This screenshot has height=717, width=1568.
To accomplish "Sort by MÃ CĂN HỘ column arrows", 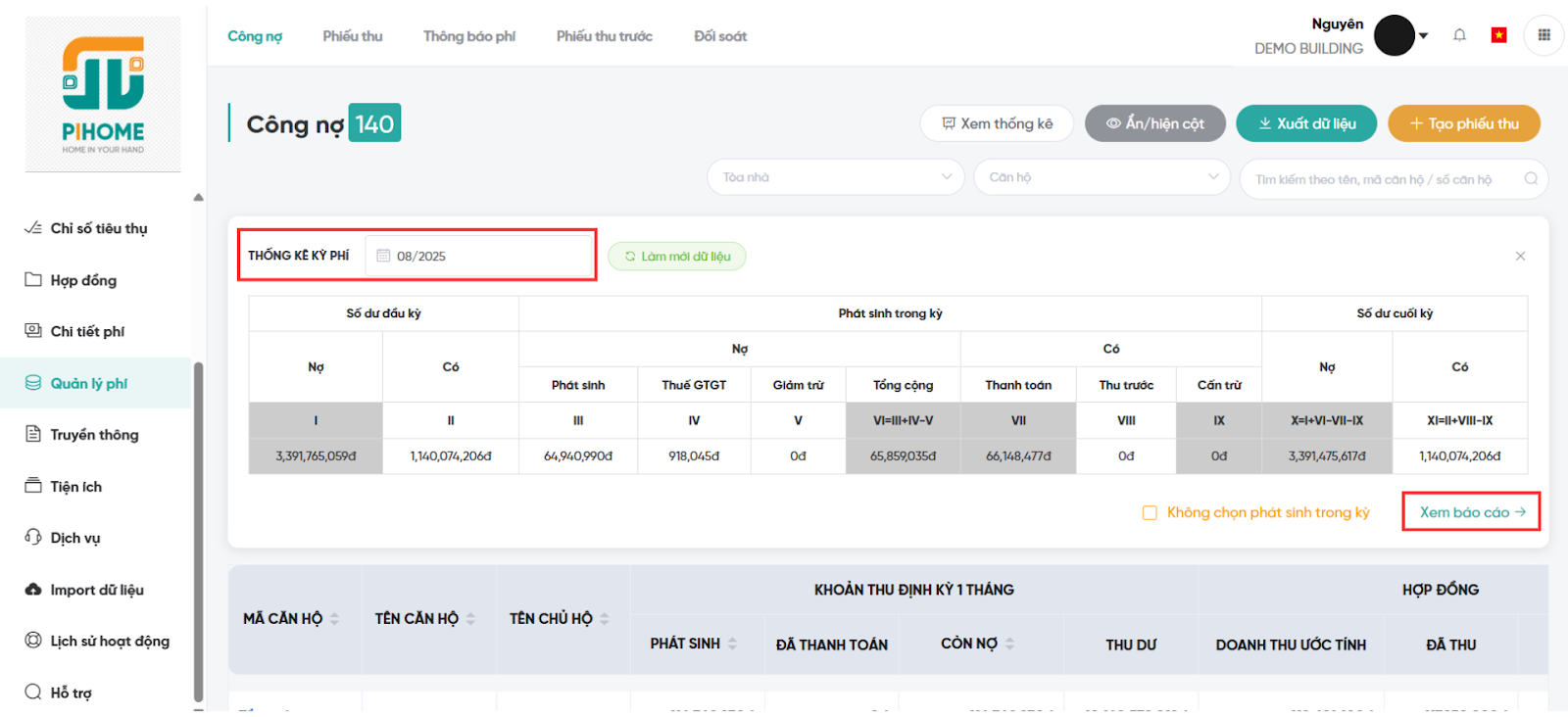I will pos(334,619).
